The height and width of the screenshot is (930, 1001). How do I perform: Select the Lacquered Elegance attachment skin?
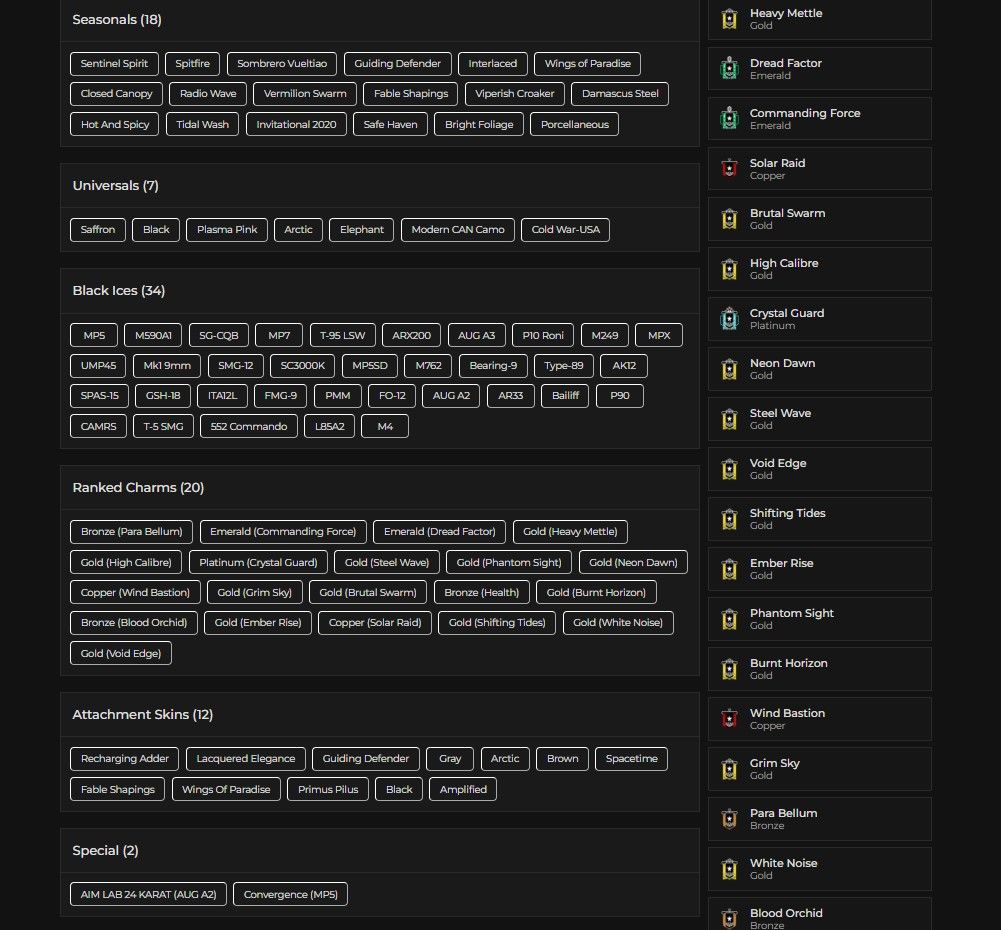tap(246, 758)
